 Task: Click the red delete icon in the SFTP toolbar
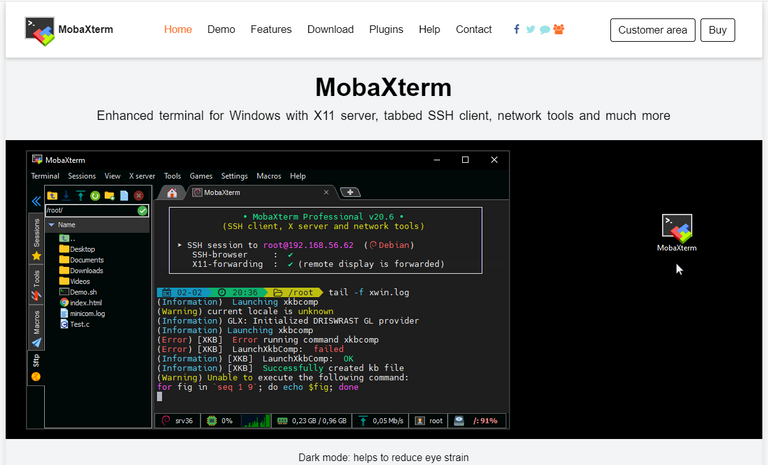(x=139, y=196)
